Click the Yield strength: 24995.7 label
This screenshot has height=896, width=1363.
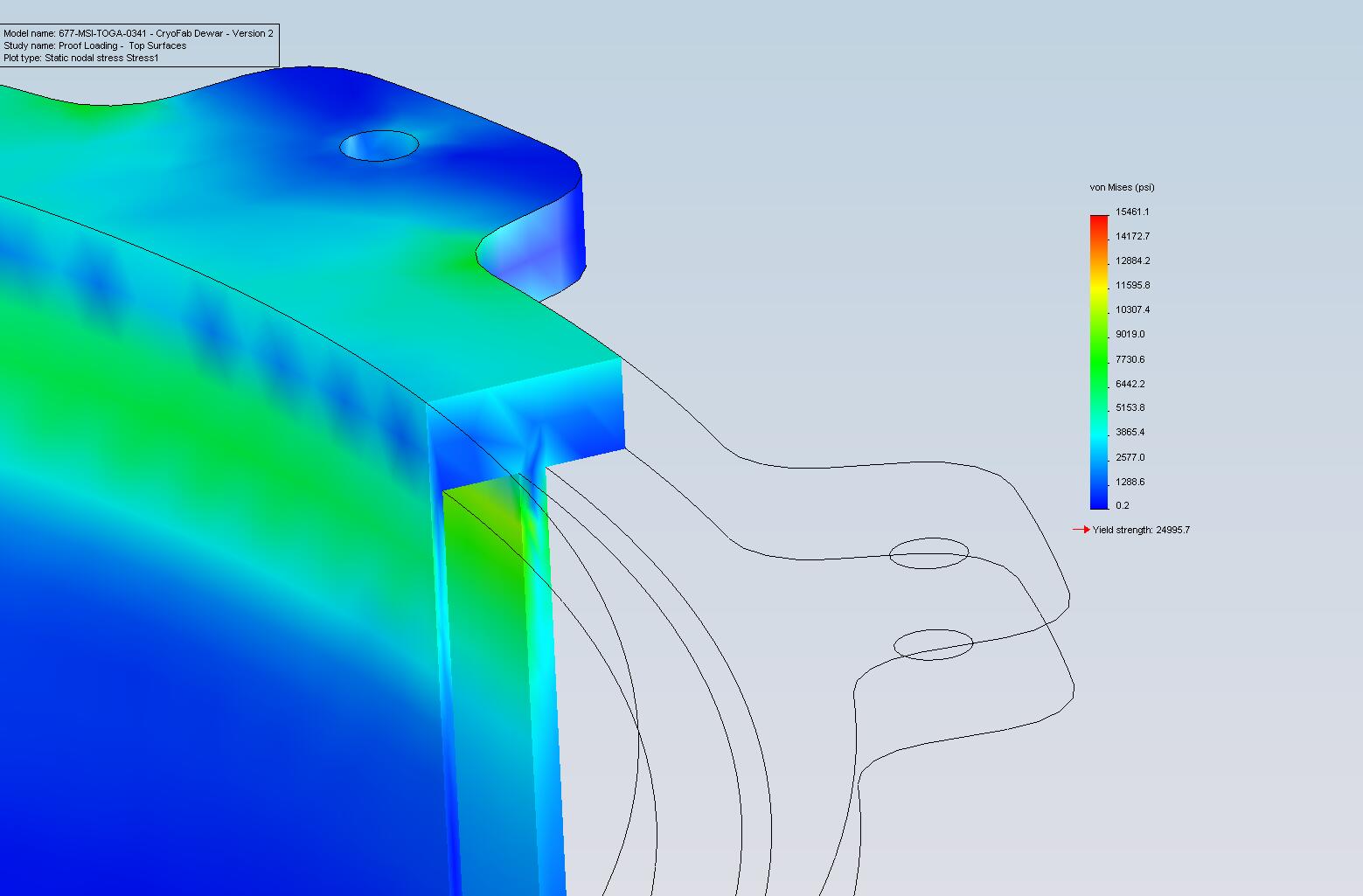coord(1141,530)
